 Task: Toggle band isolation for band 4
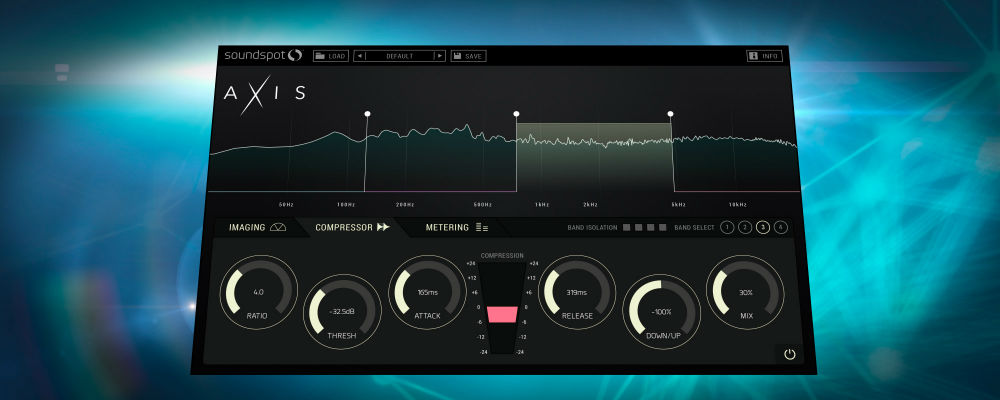click(x=663, y=227)
